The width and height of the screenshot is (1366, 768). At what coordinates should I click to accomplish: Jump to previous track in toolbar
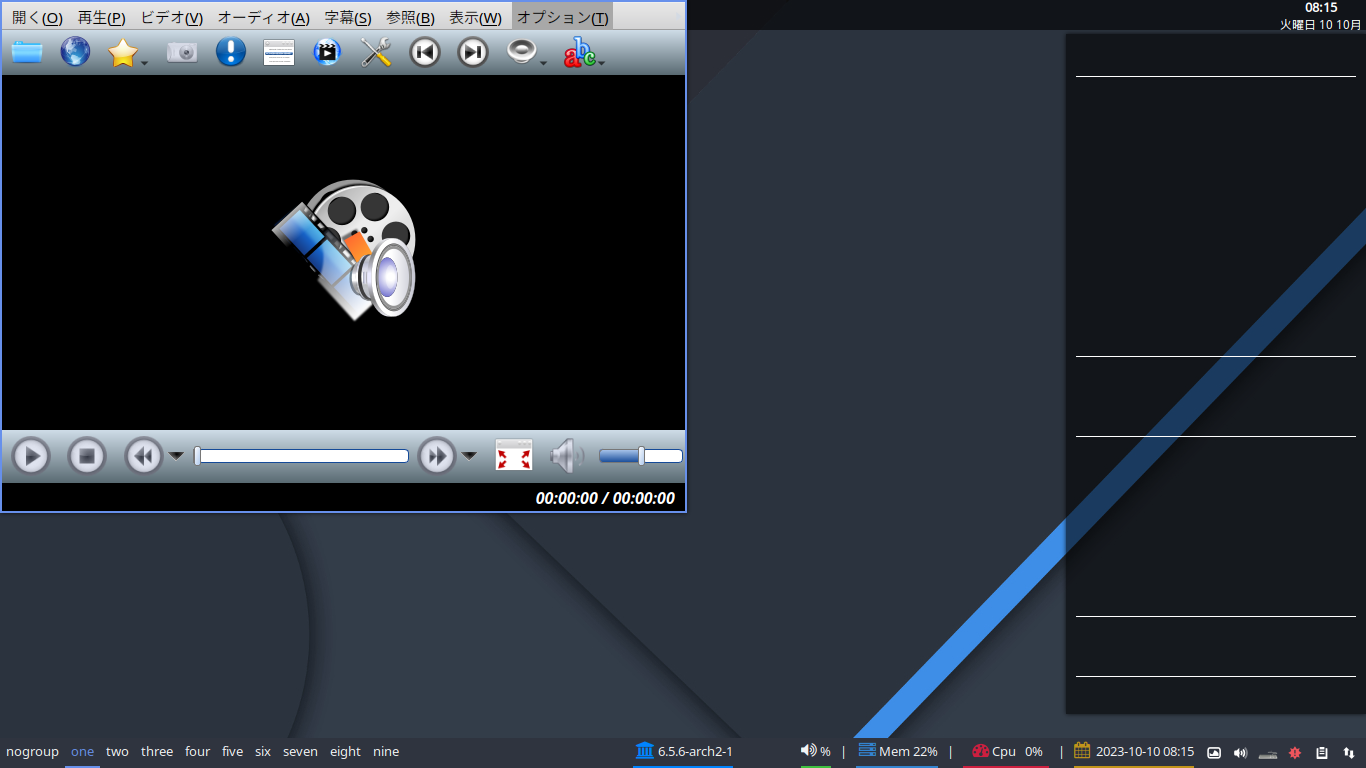pyautogui.click(x=425, y=52)
